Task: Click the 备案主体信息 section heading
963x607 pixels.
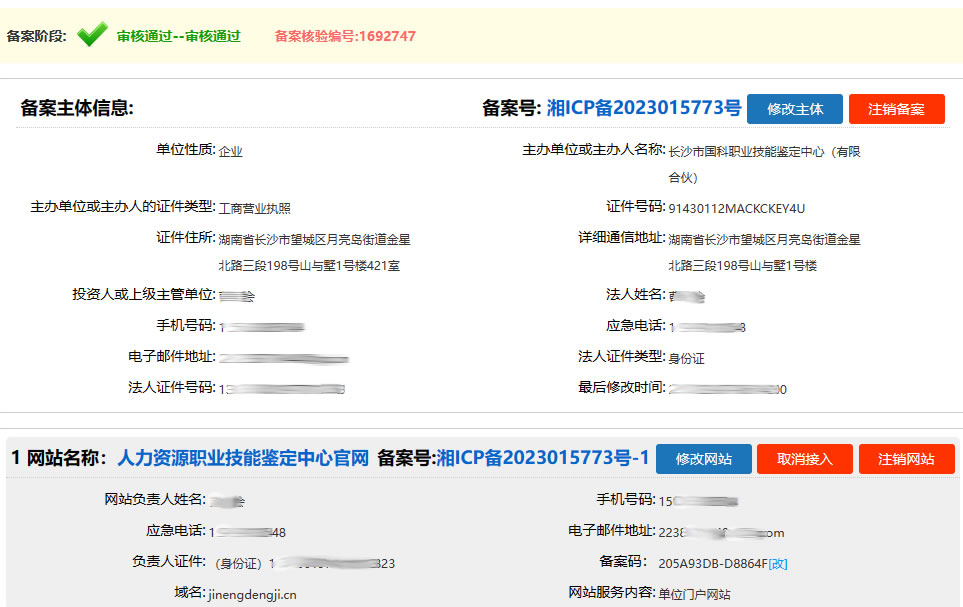Action: [x=77, y=108]
